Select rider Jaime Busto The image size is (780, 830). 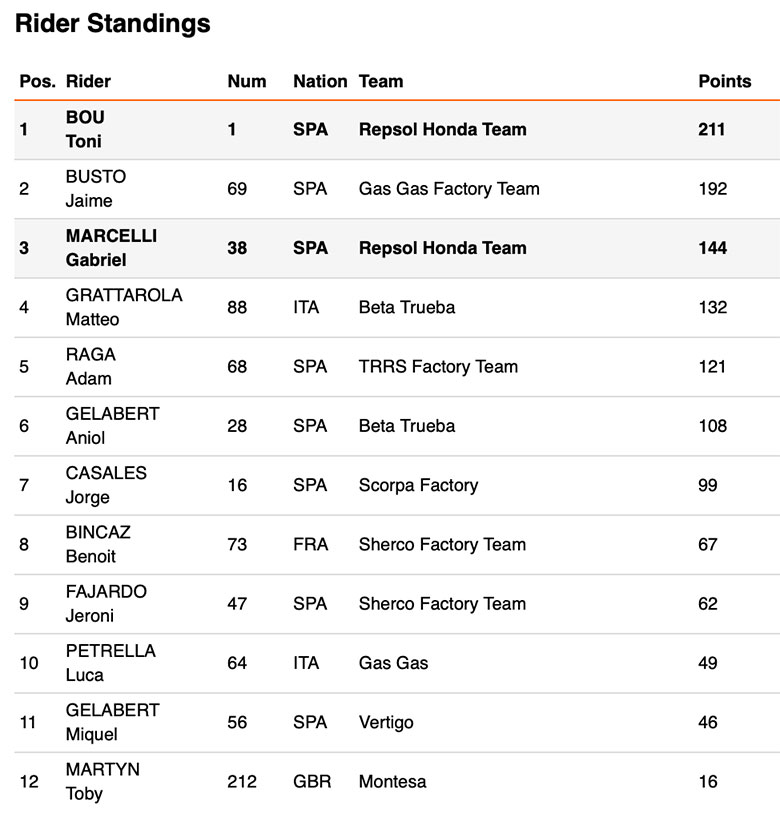click(x=95, y=188)
